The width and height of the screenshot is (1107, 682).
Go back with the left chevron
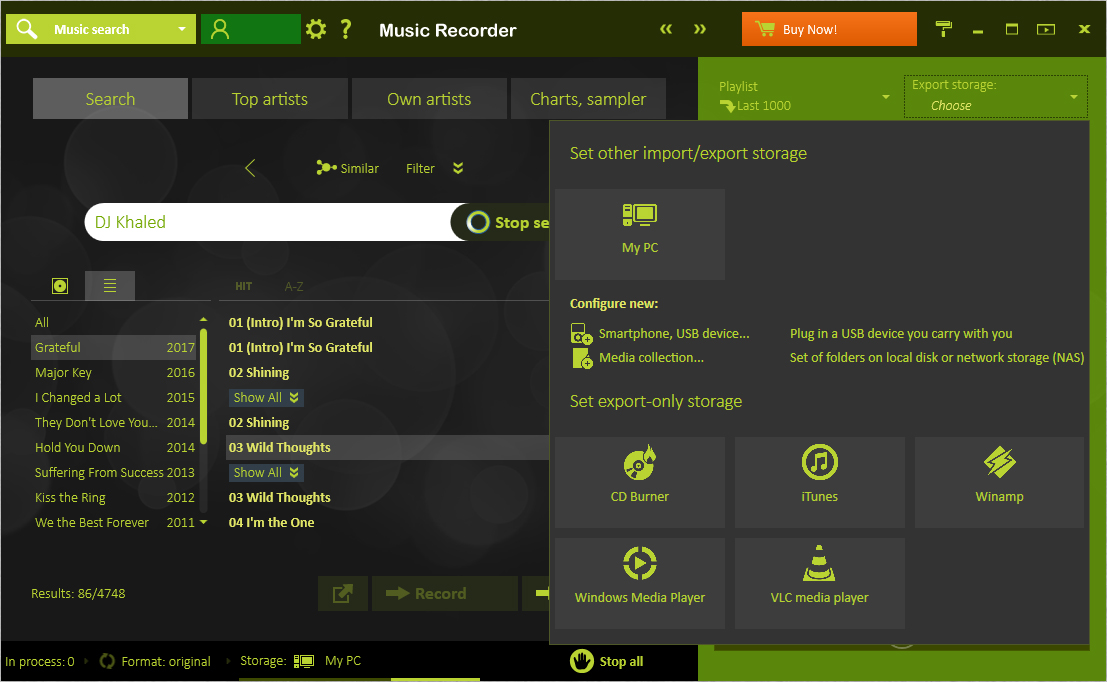tap(250, 168)
